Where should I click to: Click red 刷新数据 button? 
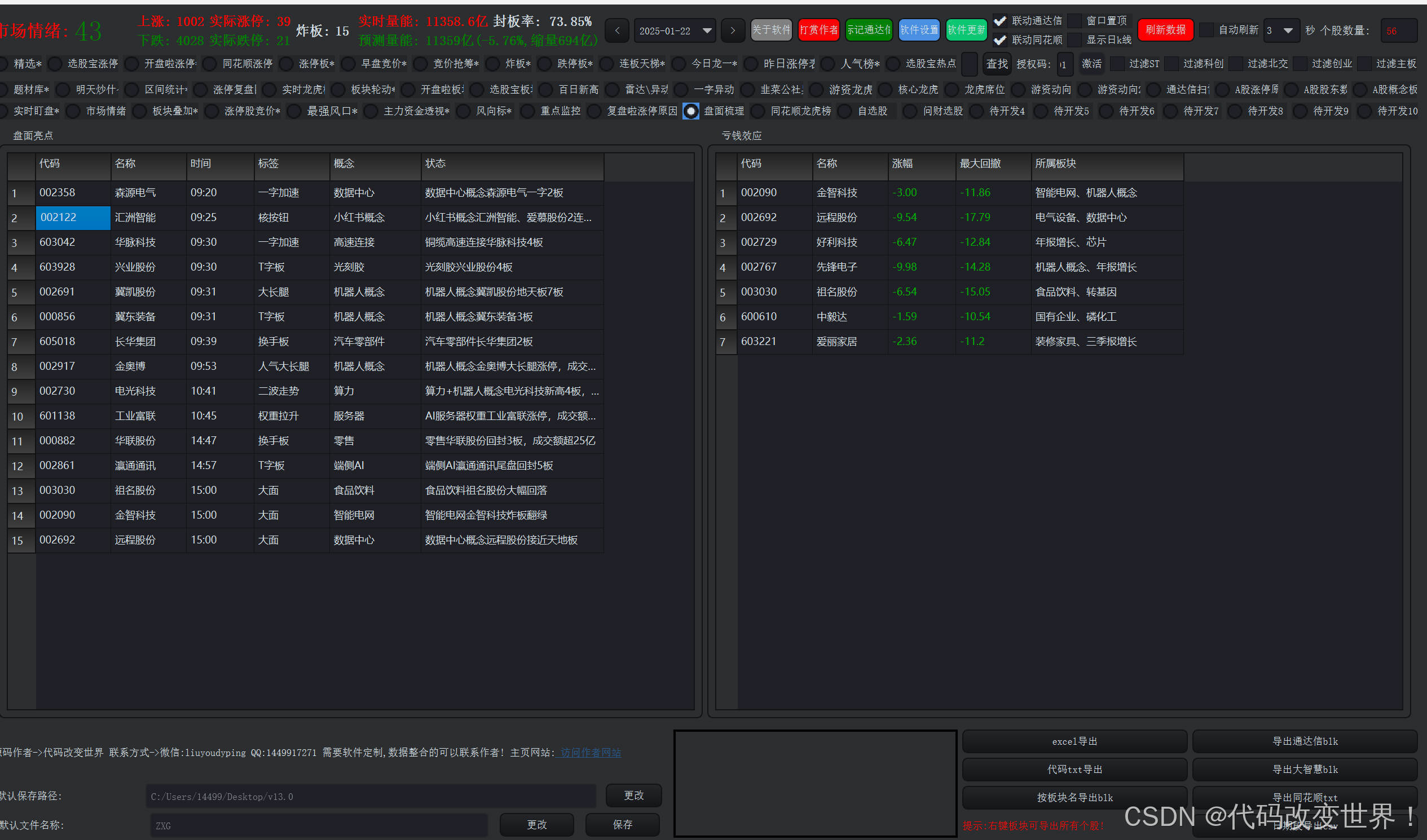click(1165, 30)
